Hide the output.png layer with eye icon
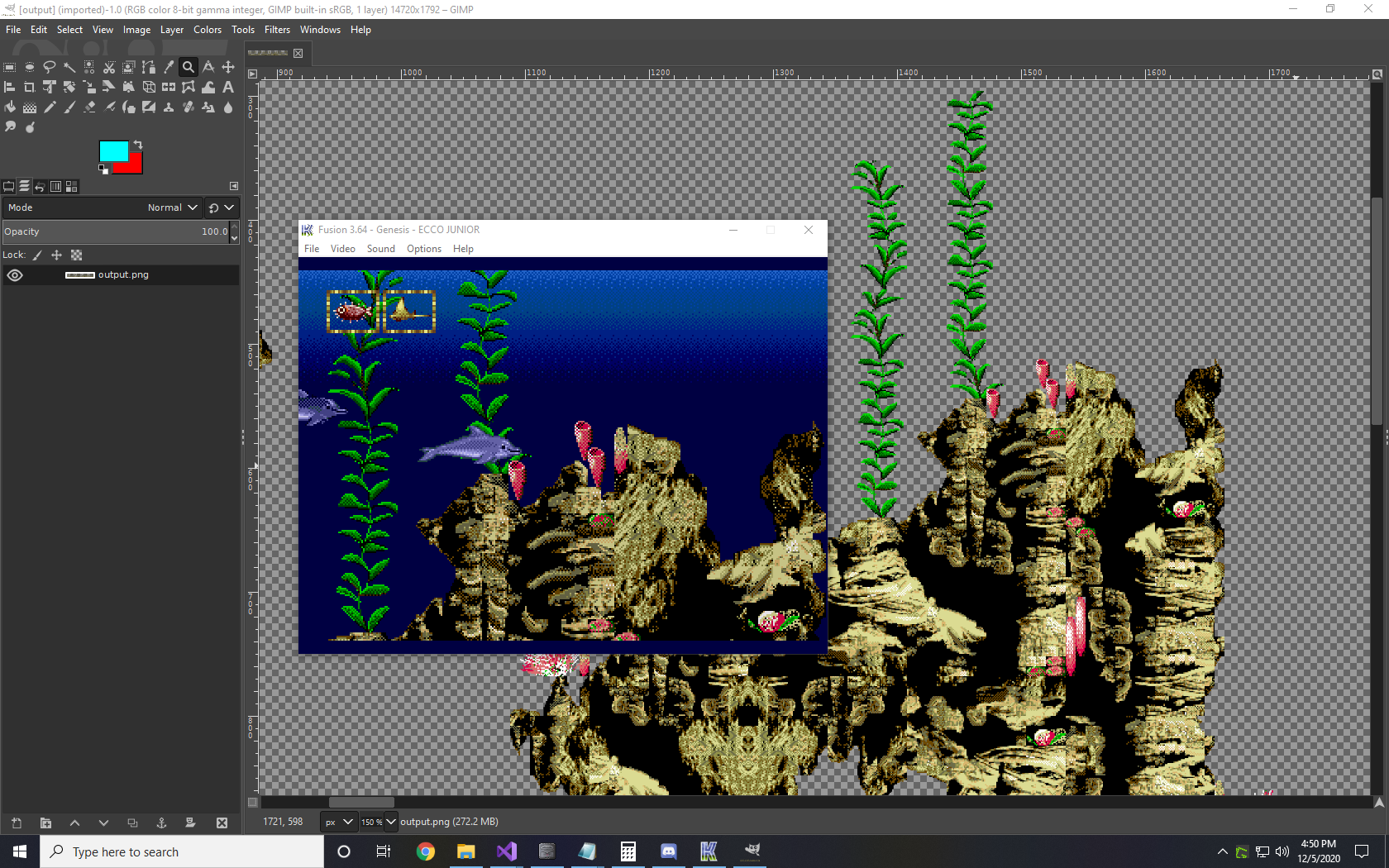Image resolution: width=1389 pixels, height=868 pixels. click(15, 275)
